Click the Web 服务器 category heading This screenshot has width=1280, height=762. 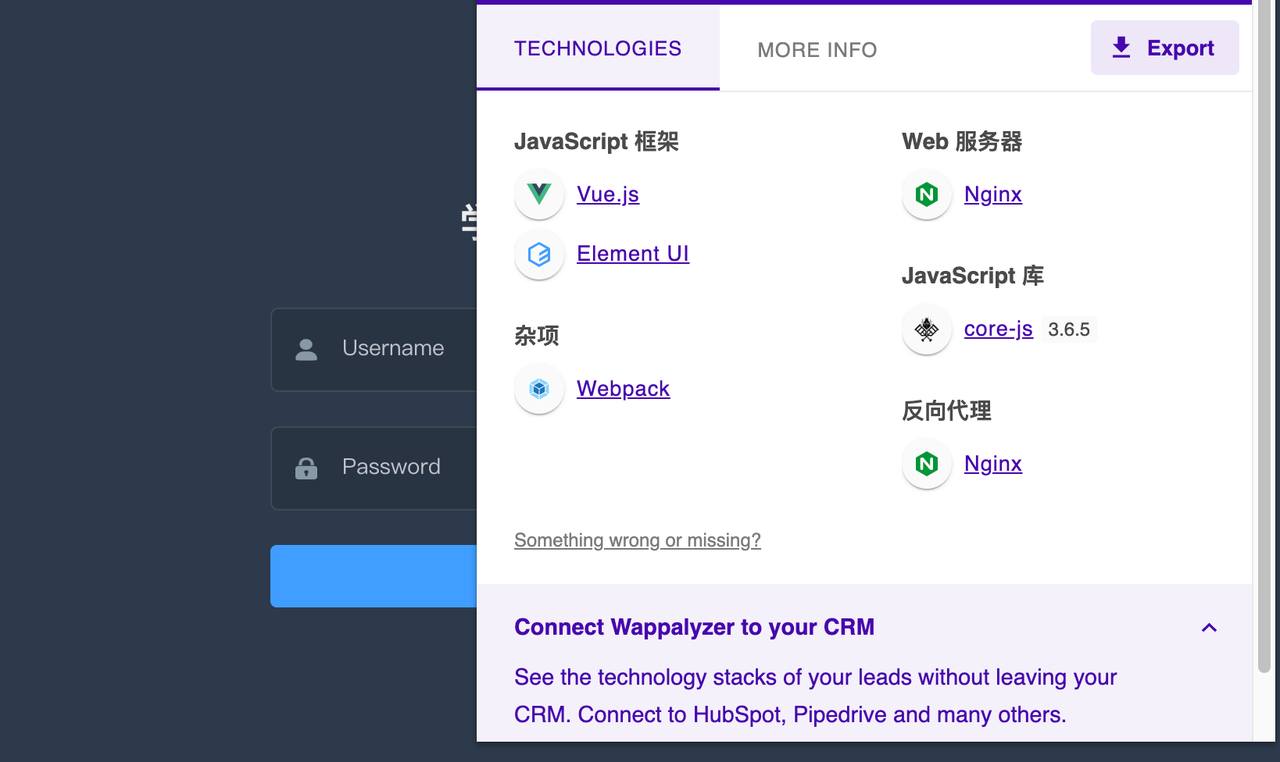(x=962, y=142)
